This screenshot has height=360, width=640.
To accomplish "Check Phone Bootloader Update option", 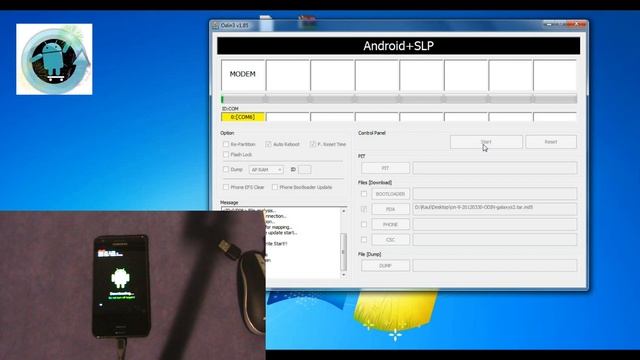I will click(x=275, y=187).
